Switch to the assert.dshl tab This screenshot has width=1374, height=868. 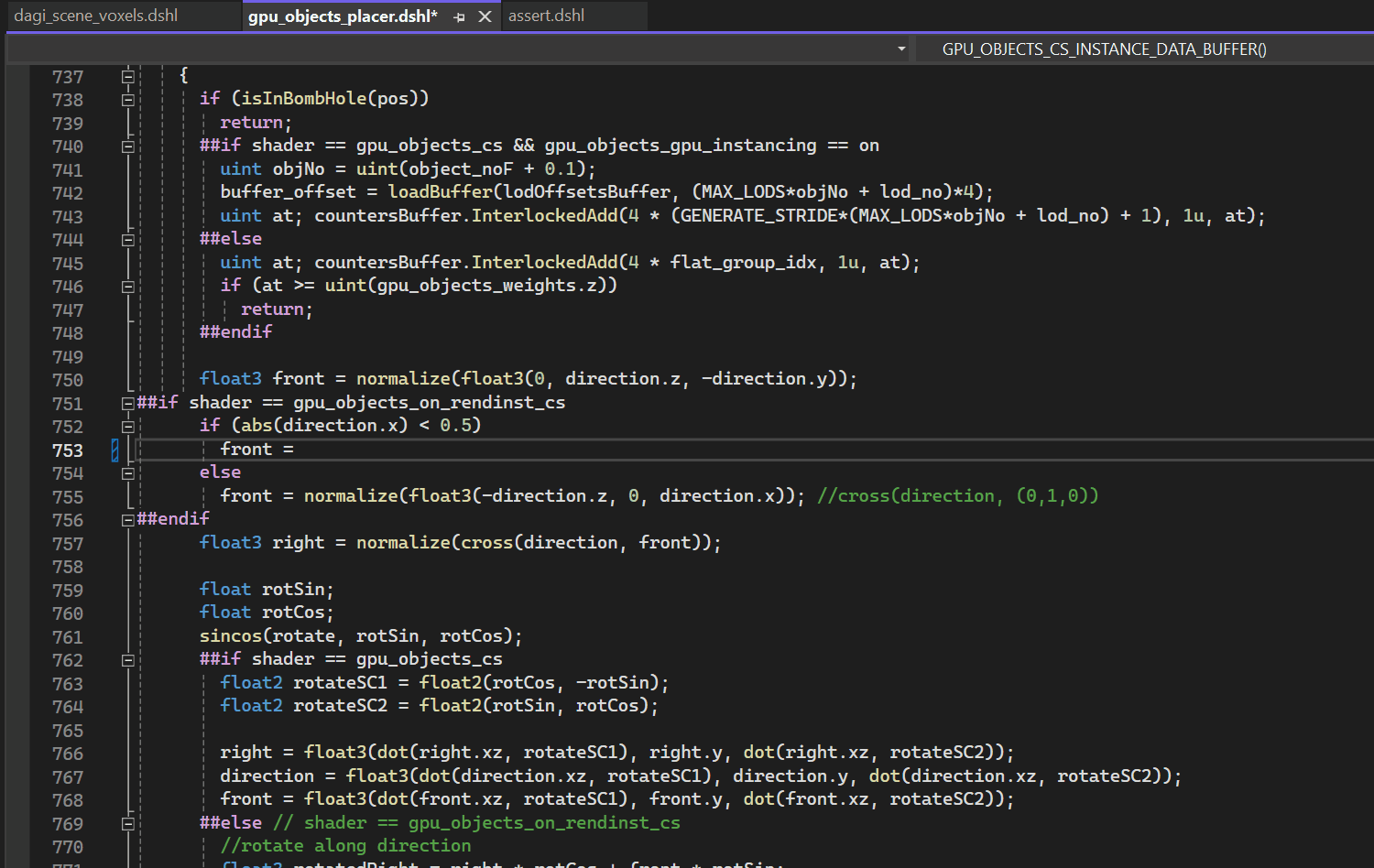tap(545, 16)
